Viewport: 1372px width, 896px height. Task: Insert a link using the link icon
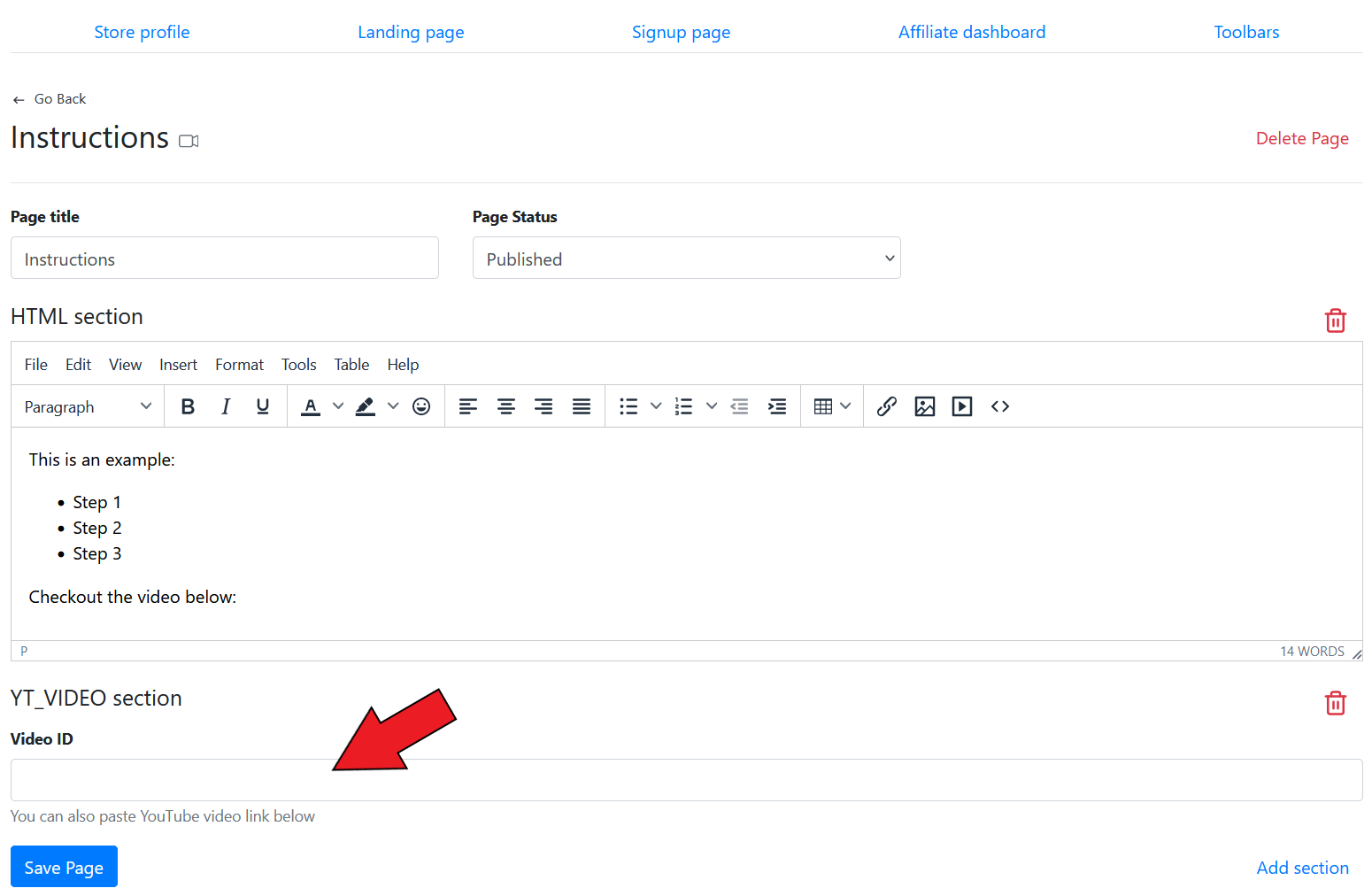(x=887, y=406)
